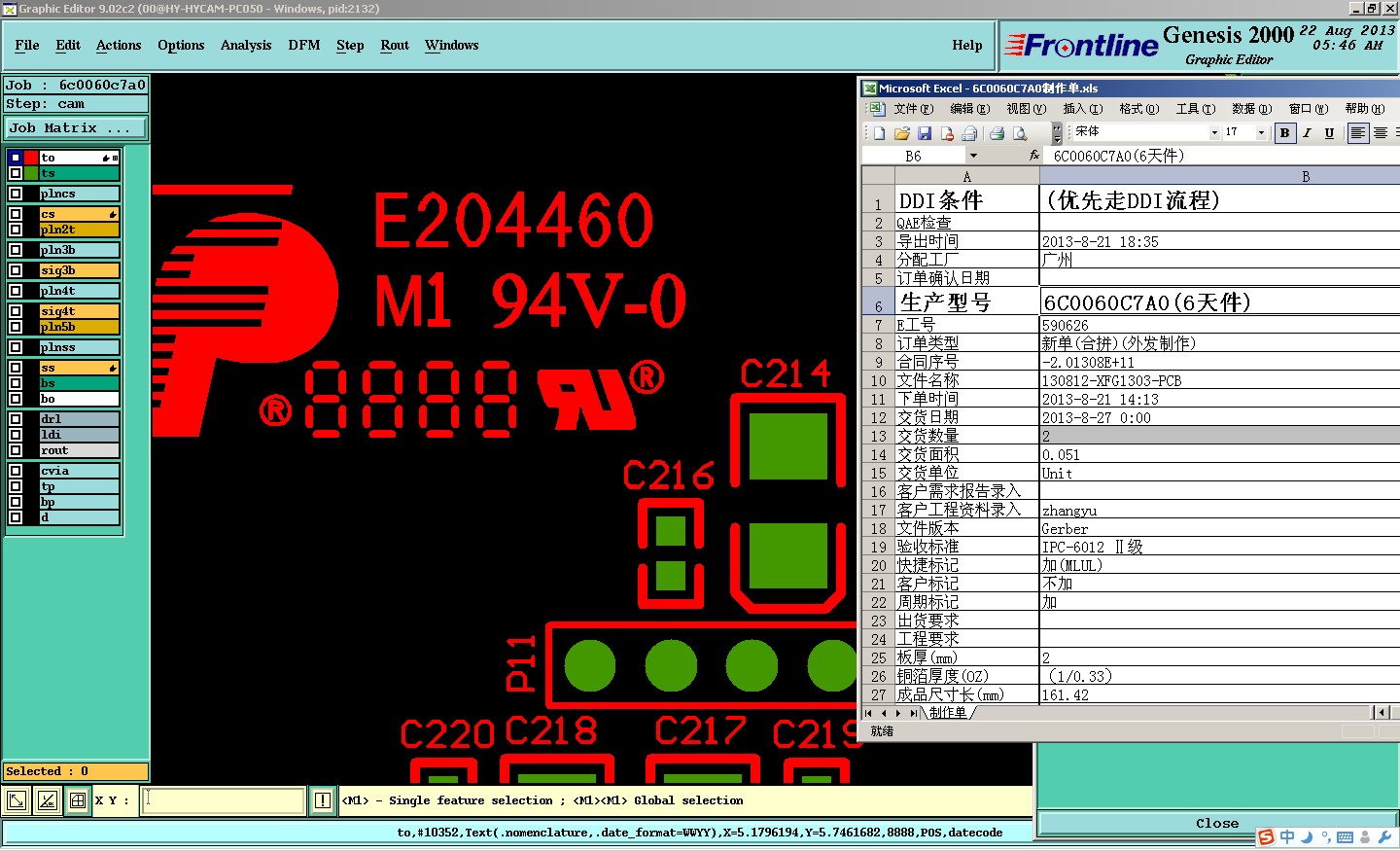Screen dimensions: 1400x852
Task: Toggle visibility checkbox for layer ts
Action: pos(16,173)
